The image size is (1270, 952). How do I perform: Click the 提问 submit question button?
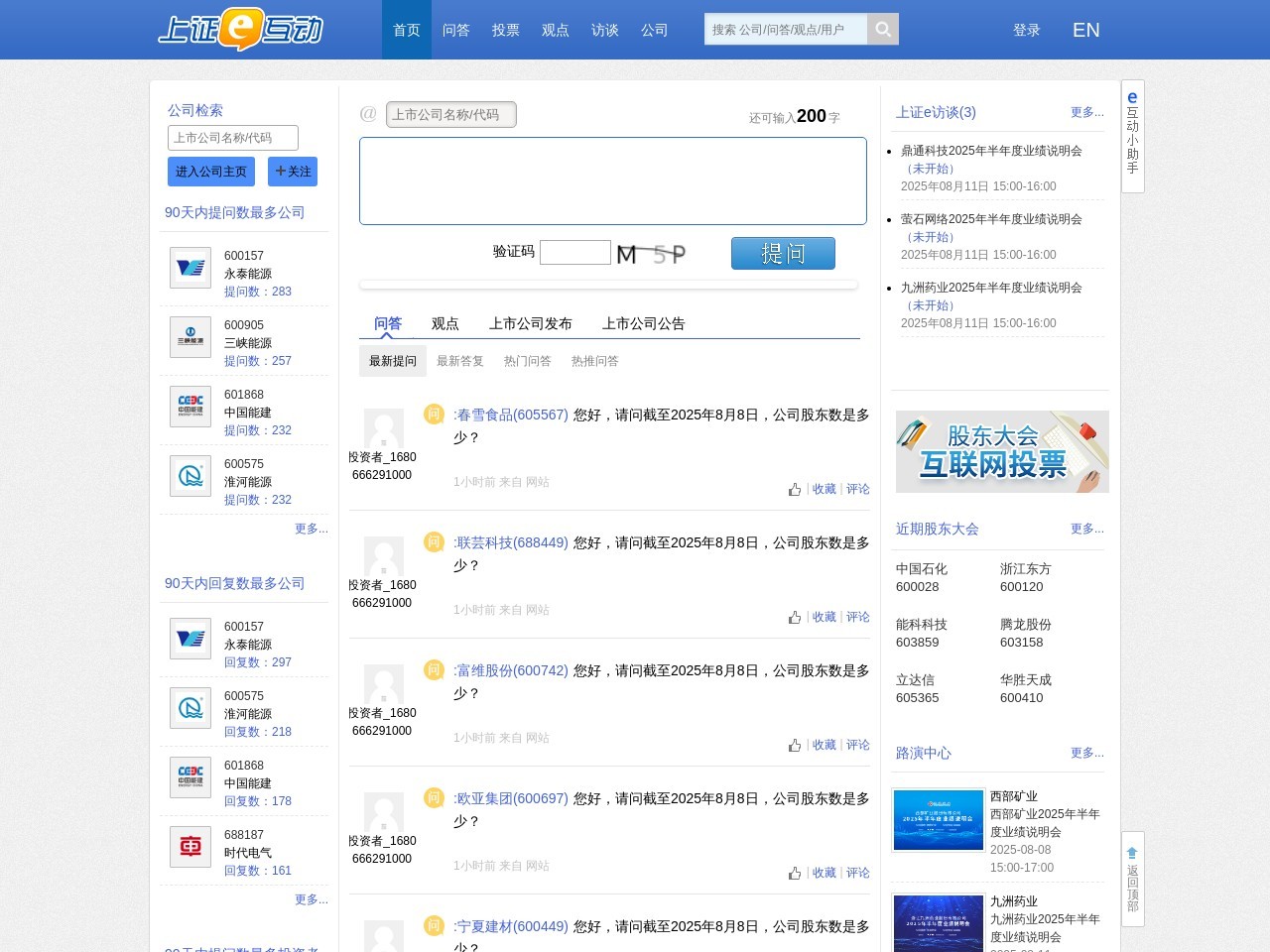coord(783,253)
